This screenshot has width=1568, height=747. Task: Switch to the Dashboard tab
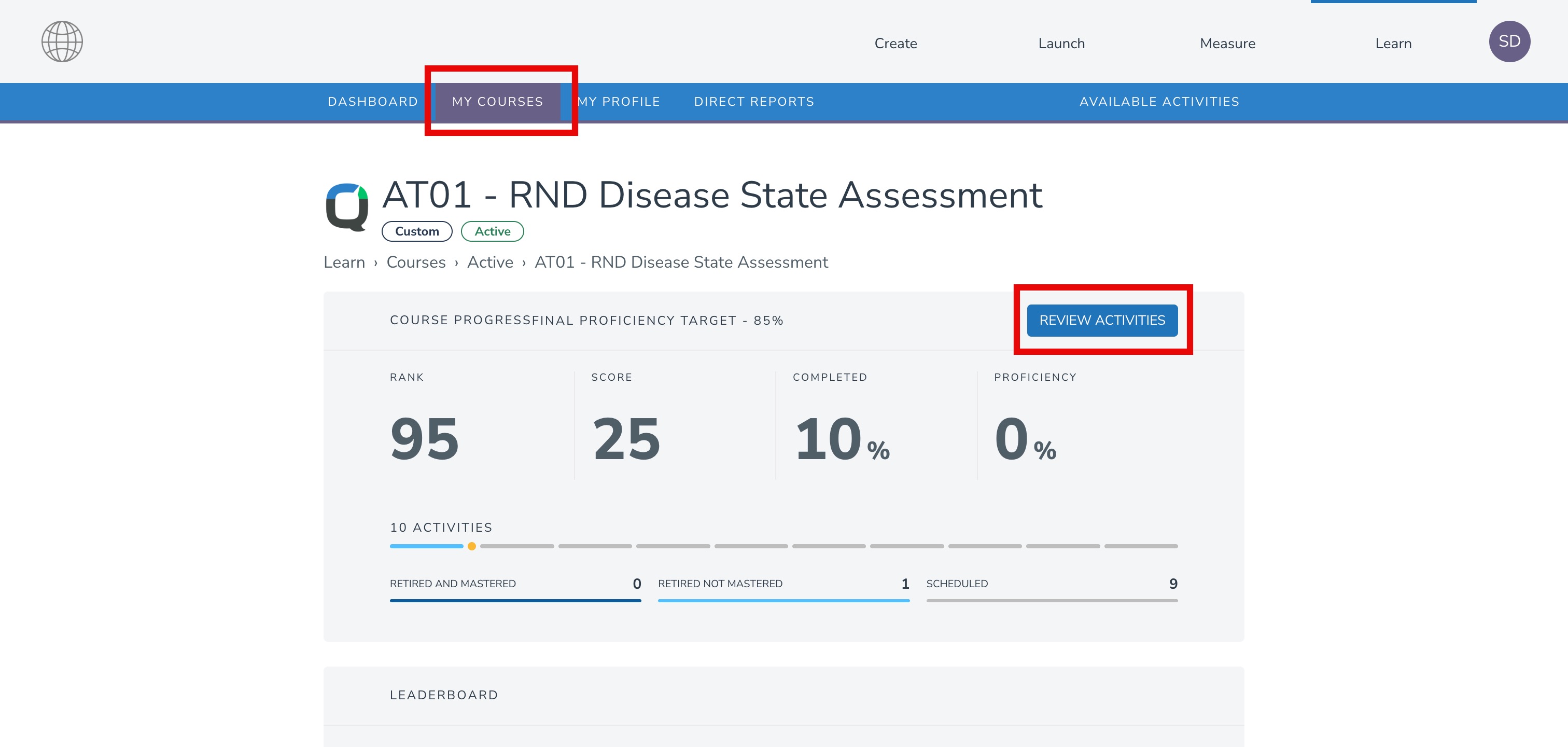(372, 102)
